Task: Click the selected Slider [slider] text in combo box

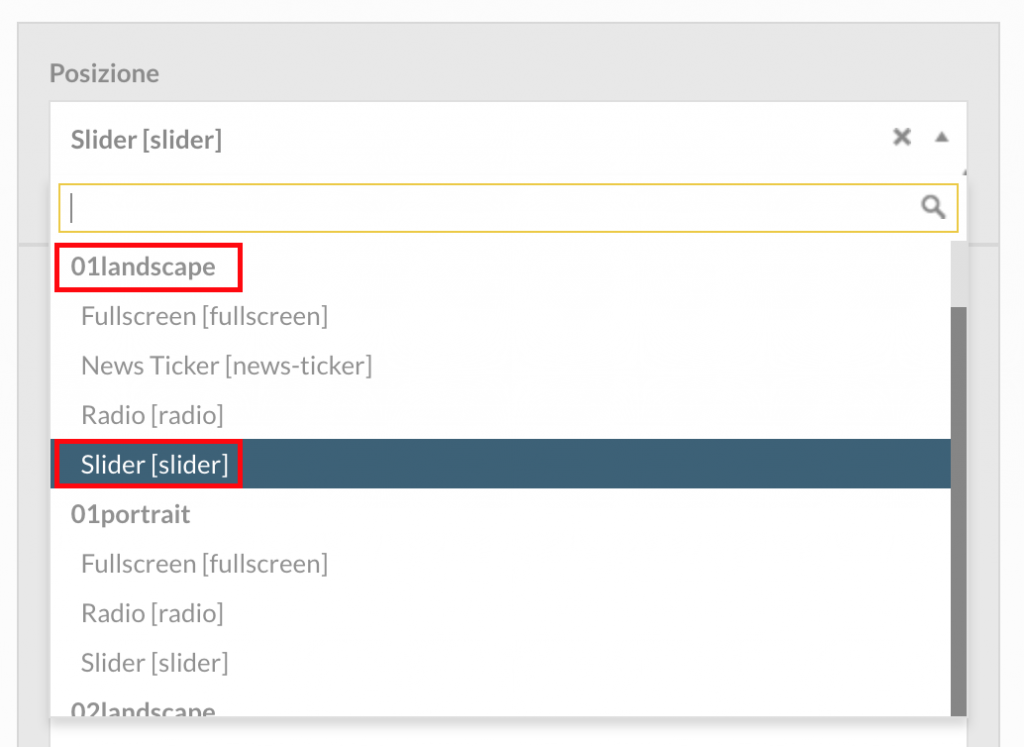Action: (x=146, y=140)
